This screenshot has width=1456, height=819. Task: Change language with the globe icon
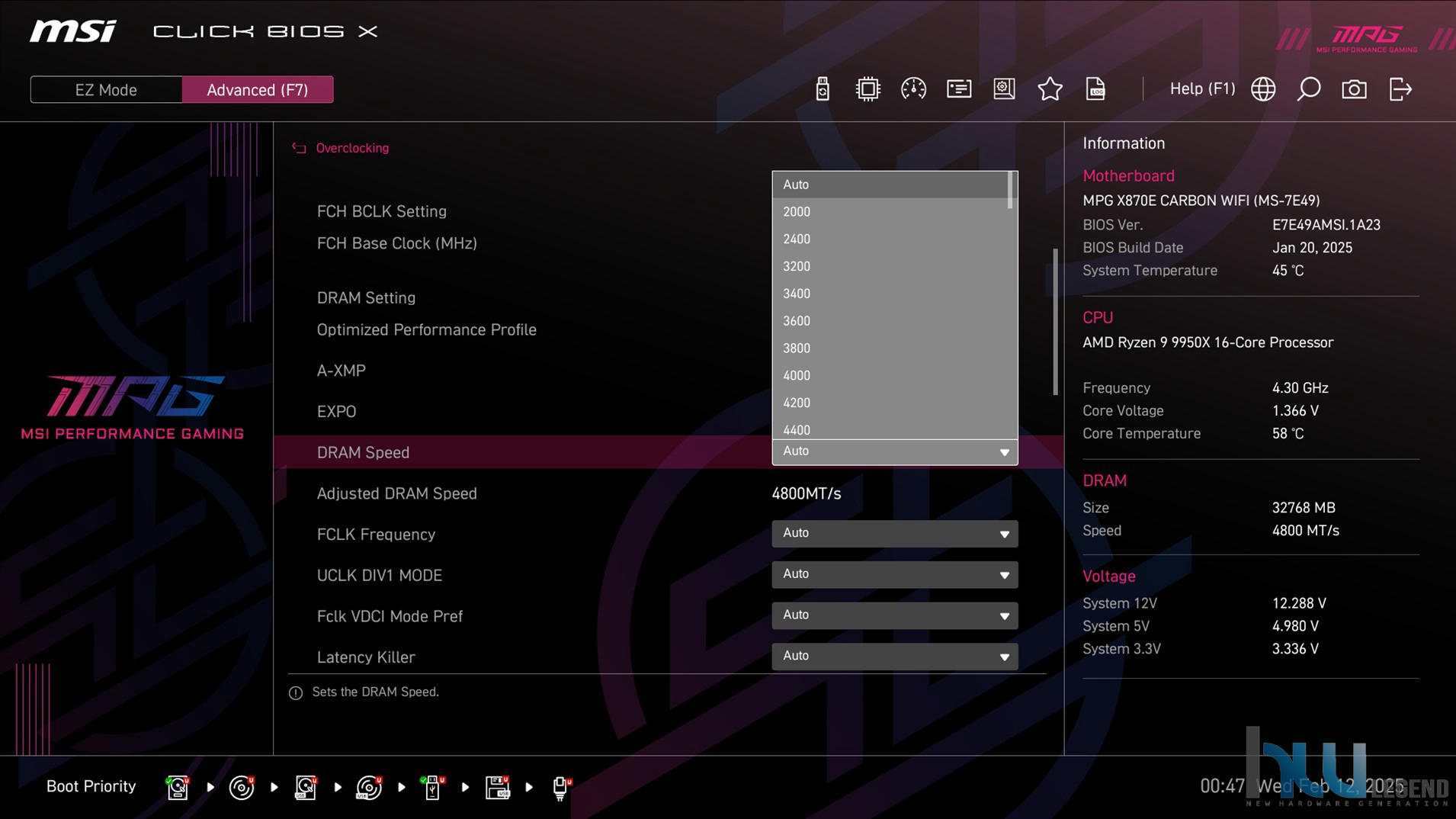1263,89
